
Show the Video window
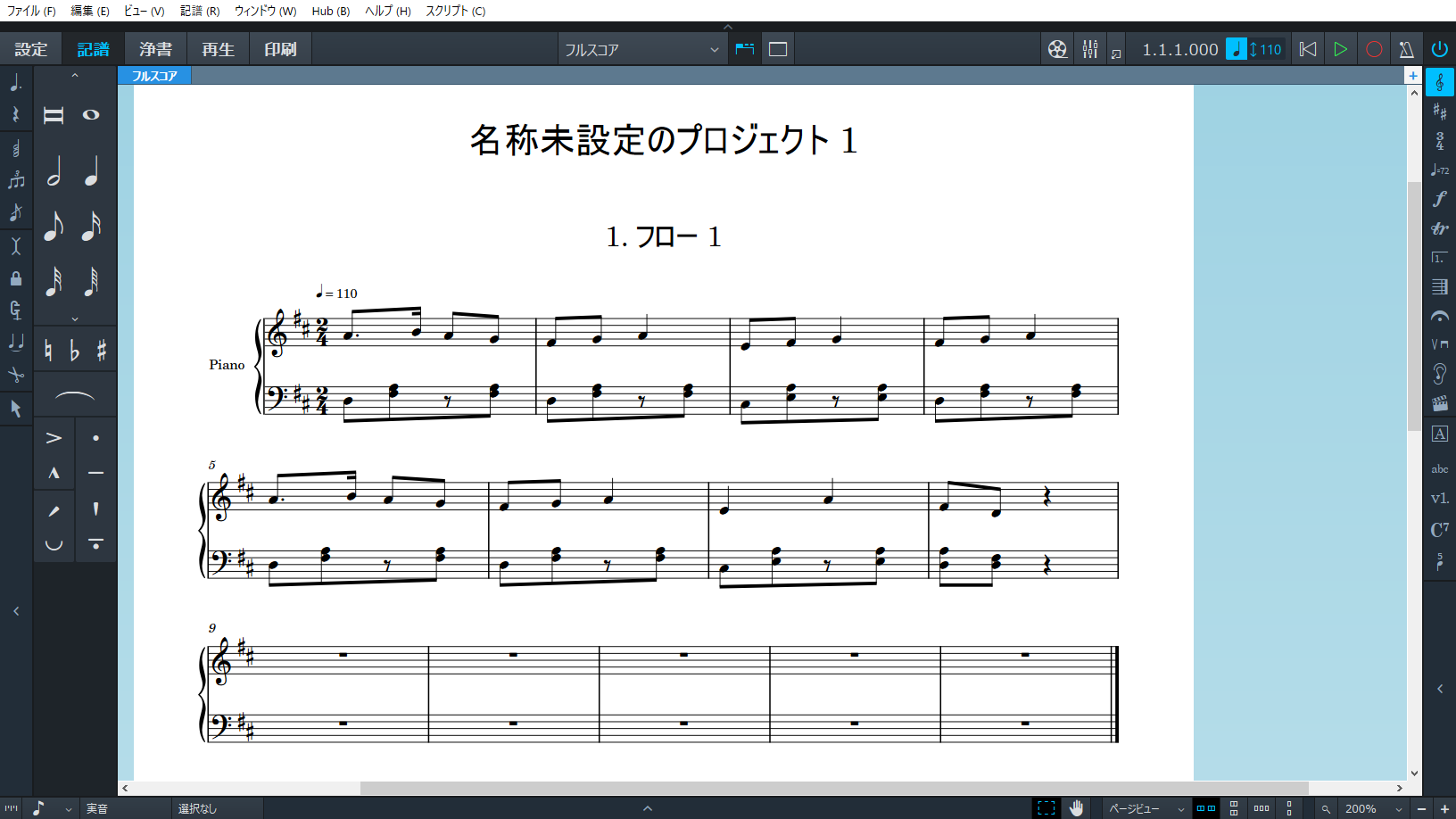pos(1057,49)
